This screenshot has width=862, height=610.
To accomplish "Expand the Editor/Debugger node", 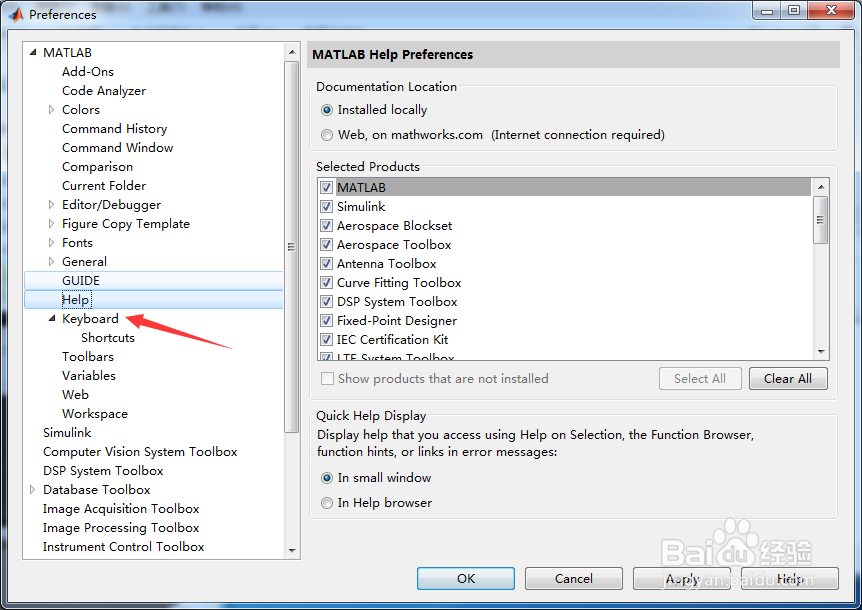I will [x=51, y=204].
